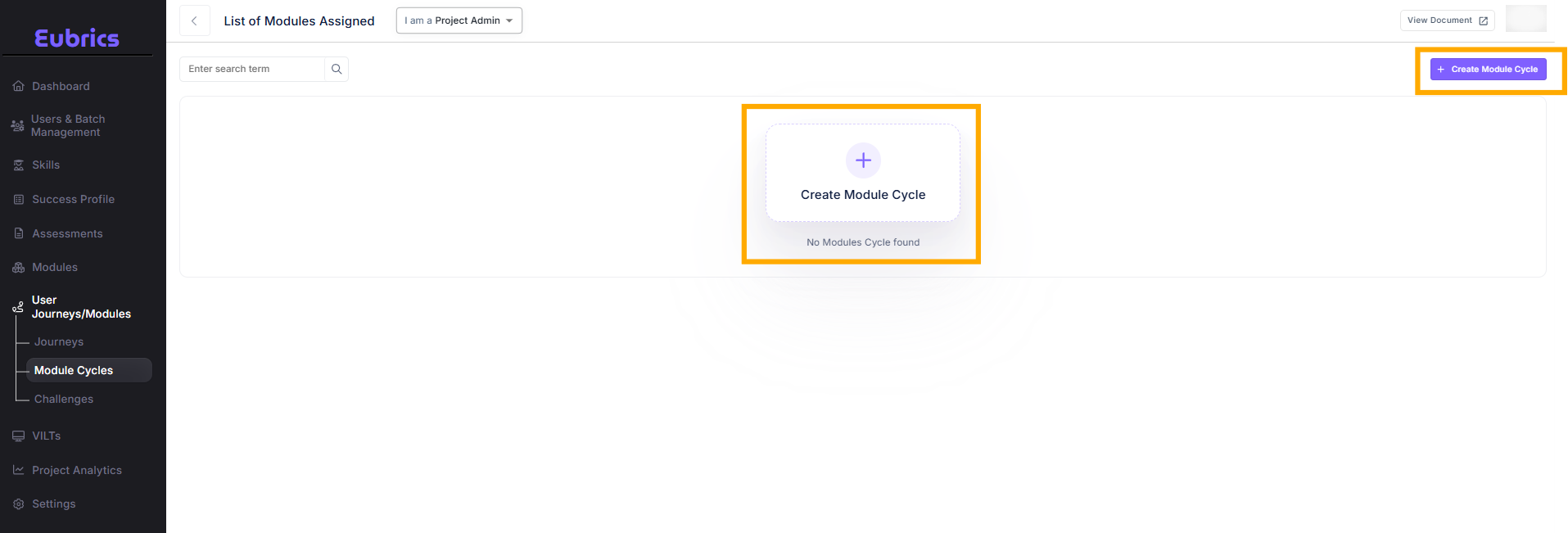Open the I am a Project Admin dropdown
Image resolution: width=1568 pixels, height=533 pixels.
459,20
